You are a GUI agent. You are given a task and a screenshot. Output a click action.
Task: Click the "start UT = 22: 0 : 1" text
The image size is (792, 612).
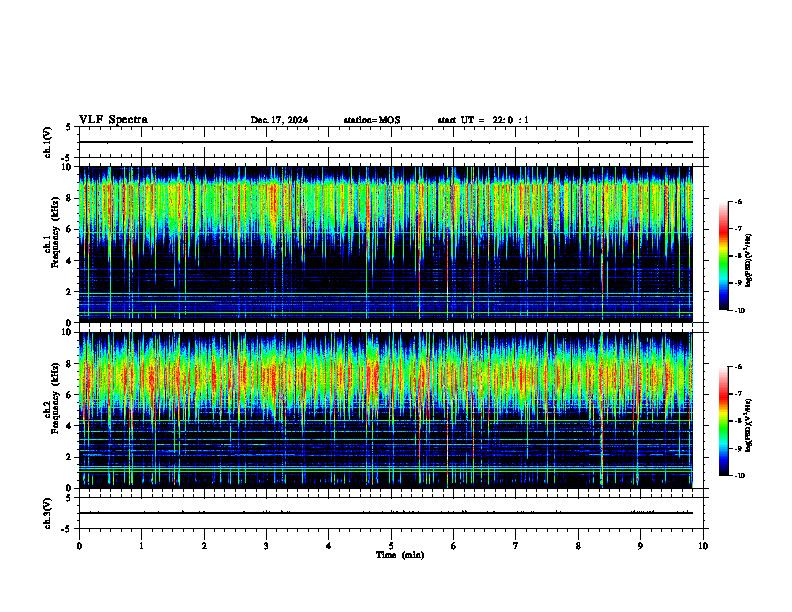483,120
